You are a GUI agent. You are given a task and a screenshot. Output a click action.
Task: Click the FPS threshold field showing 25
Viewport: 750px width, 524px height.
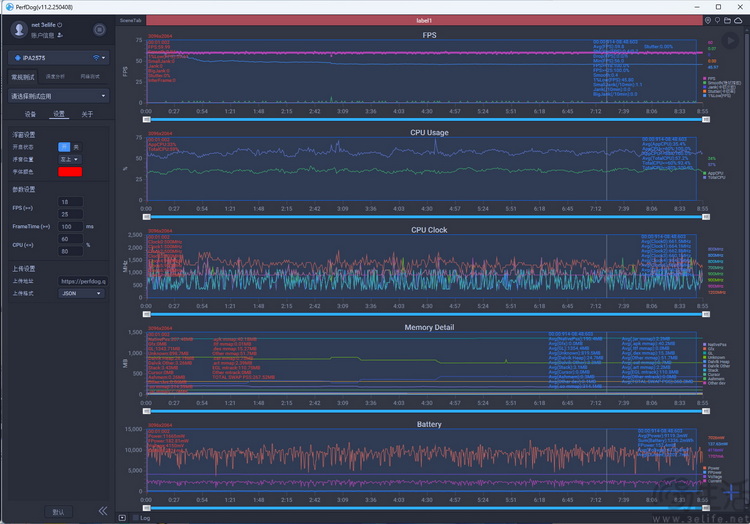[70, 215]
